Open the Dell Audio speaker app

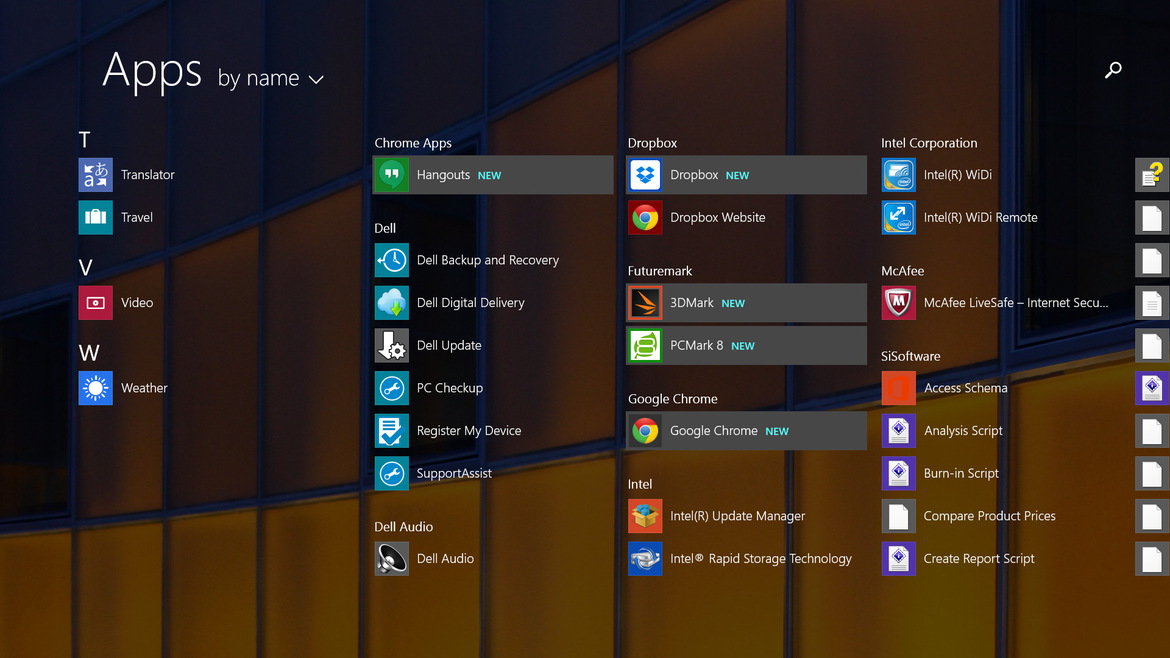click(x=425, y=559)
